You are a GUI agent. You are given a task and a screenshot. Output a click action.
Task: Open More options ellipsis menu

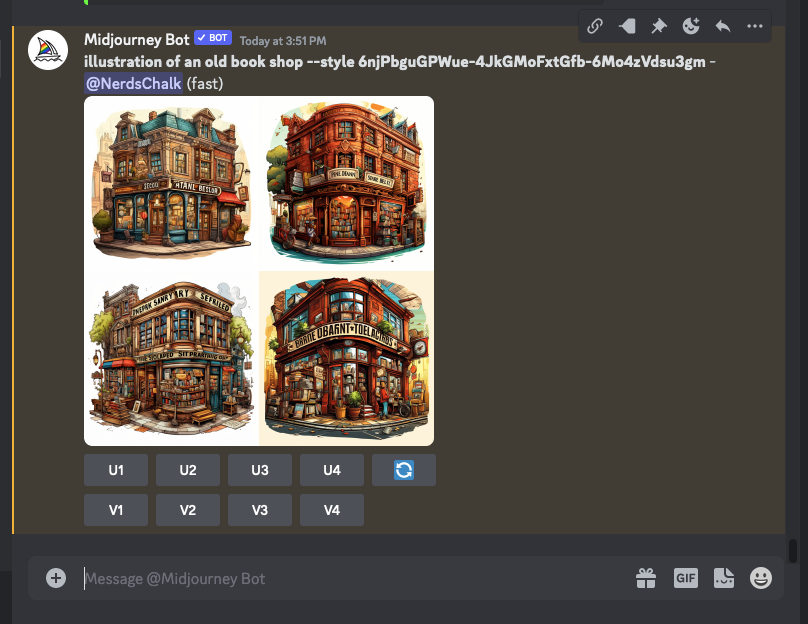click(x=754, y=26)
